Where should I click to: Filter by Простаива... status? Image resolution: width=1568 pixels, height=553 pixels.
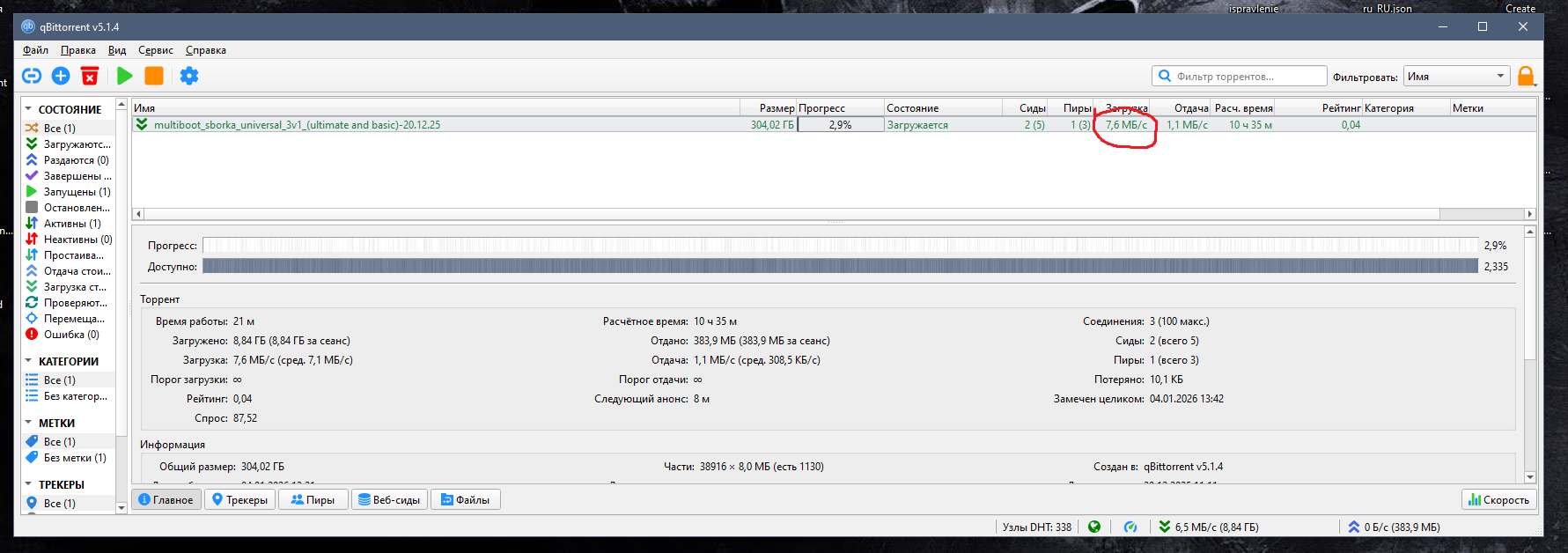tap(69, 255)
